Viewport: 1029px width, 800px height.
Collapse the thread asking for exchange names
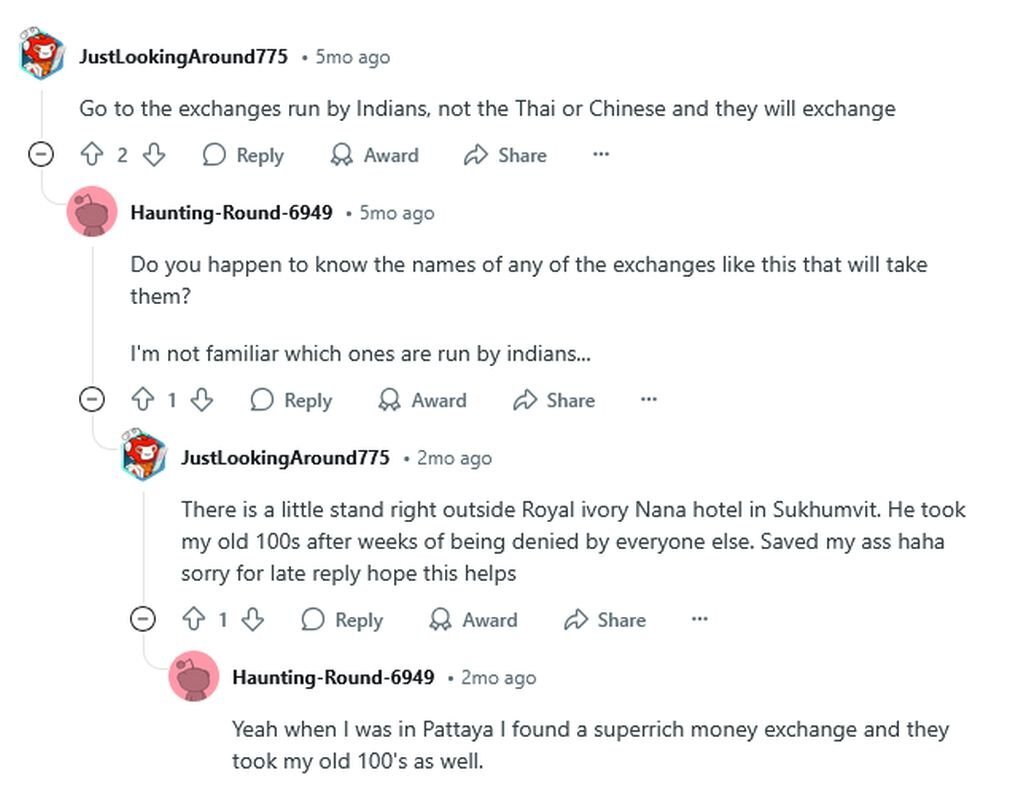92,400
